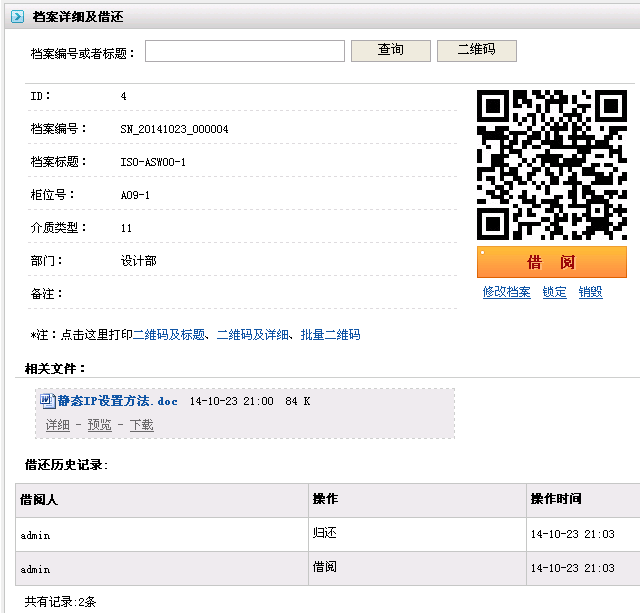Focus the 档案编号或者标题 search field
The width and height of the screenshot is (640, 613).
tap(245, 51)
